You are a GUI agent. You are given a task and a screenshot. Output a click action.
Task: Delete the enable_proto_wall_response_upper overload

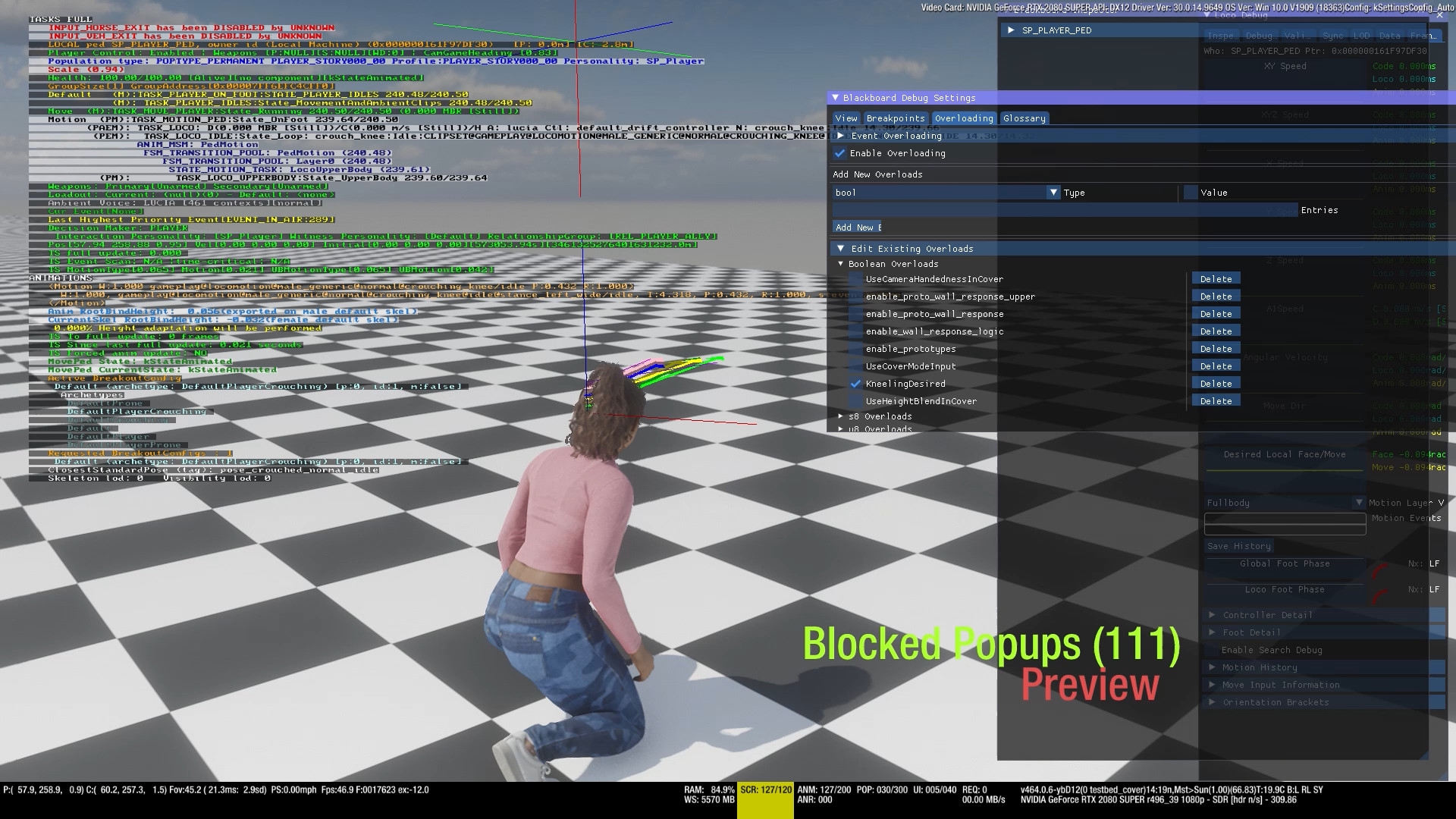1216,297
